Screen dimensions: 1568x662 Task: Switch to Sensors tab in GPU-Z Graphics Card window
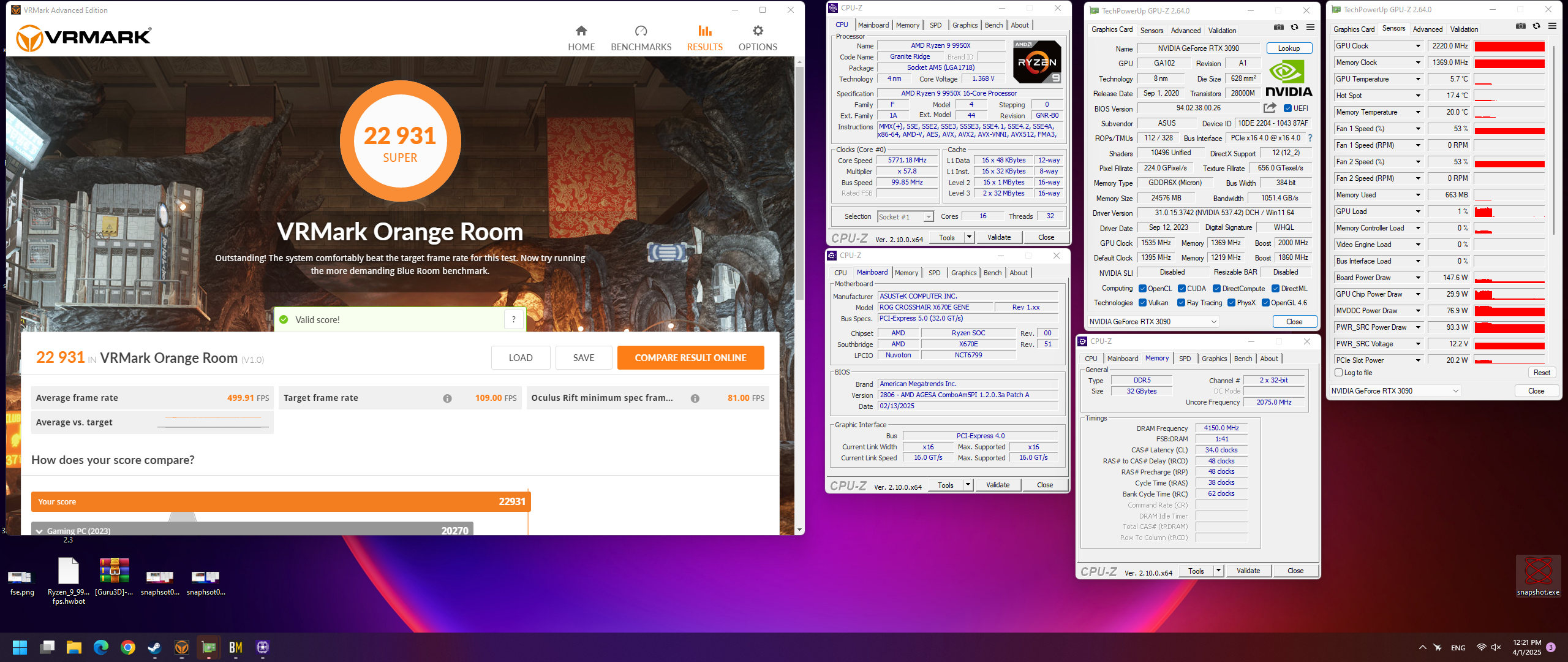pyautogui.click(x=1151, y=30)
